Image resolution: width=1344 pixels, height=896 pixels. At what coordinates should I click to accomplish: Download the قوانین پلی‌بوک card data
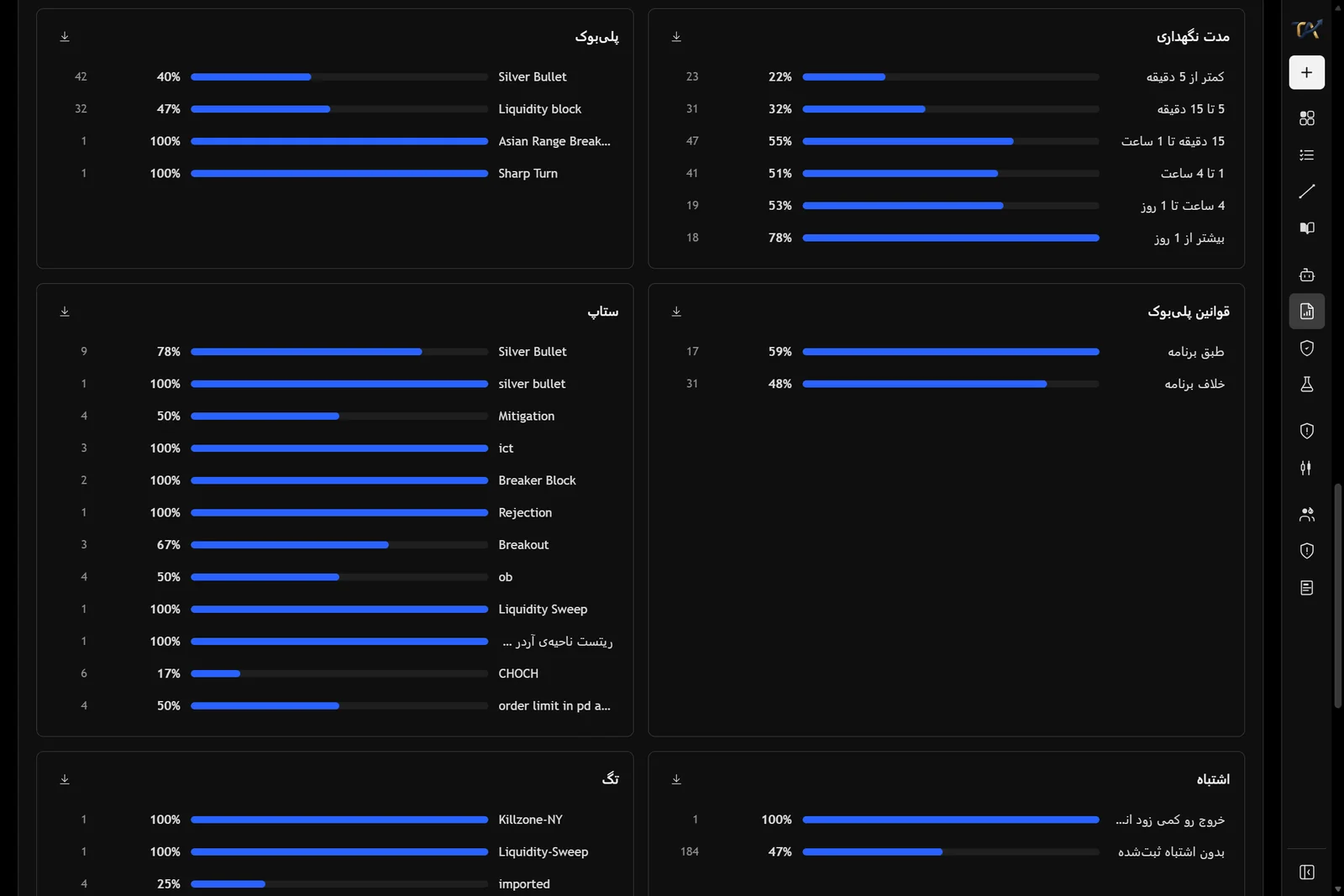pyautogui.click(x=676, y=312)
